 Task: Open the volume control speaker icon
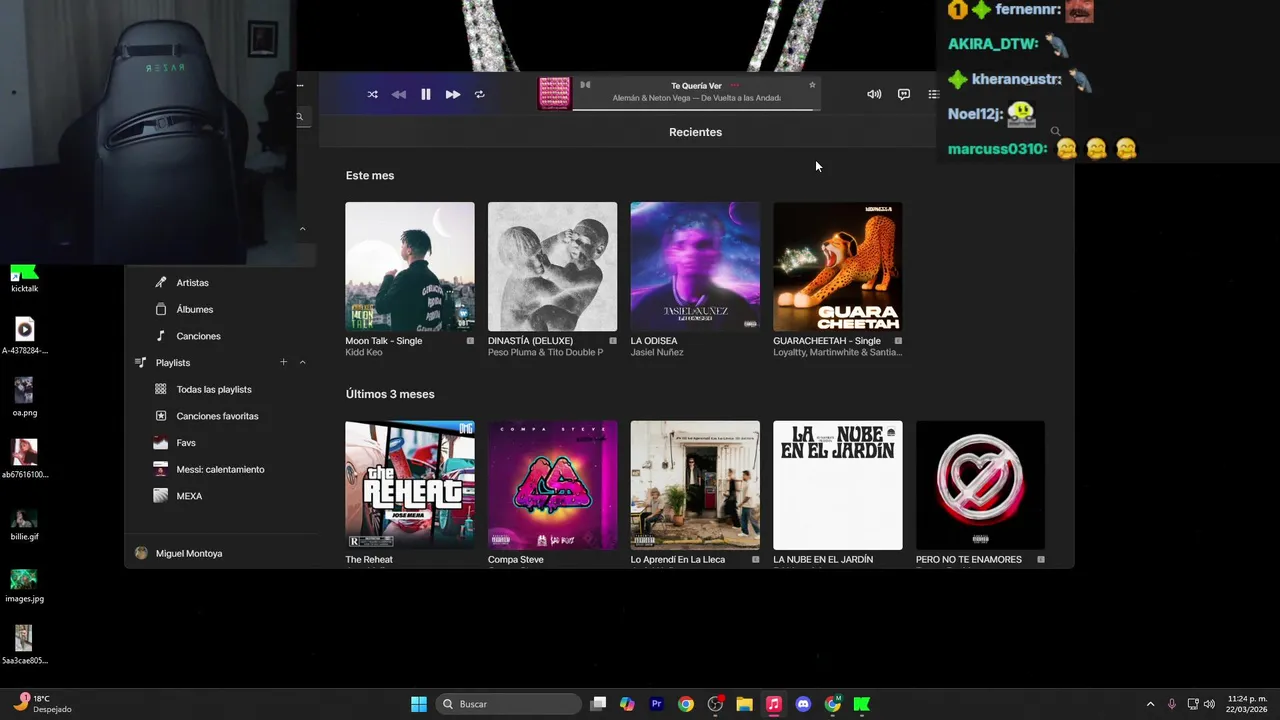pyautogui.click(x=874, y=94)
